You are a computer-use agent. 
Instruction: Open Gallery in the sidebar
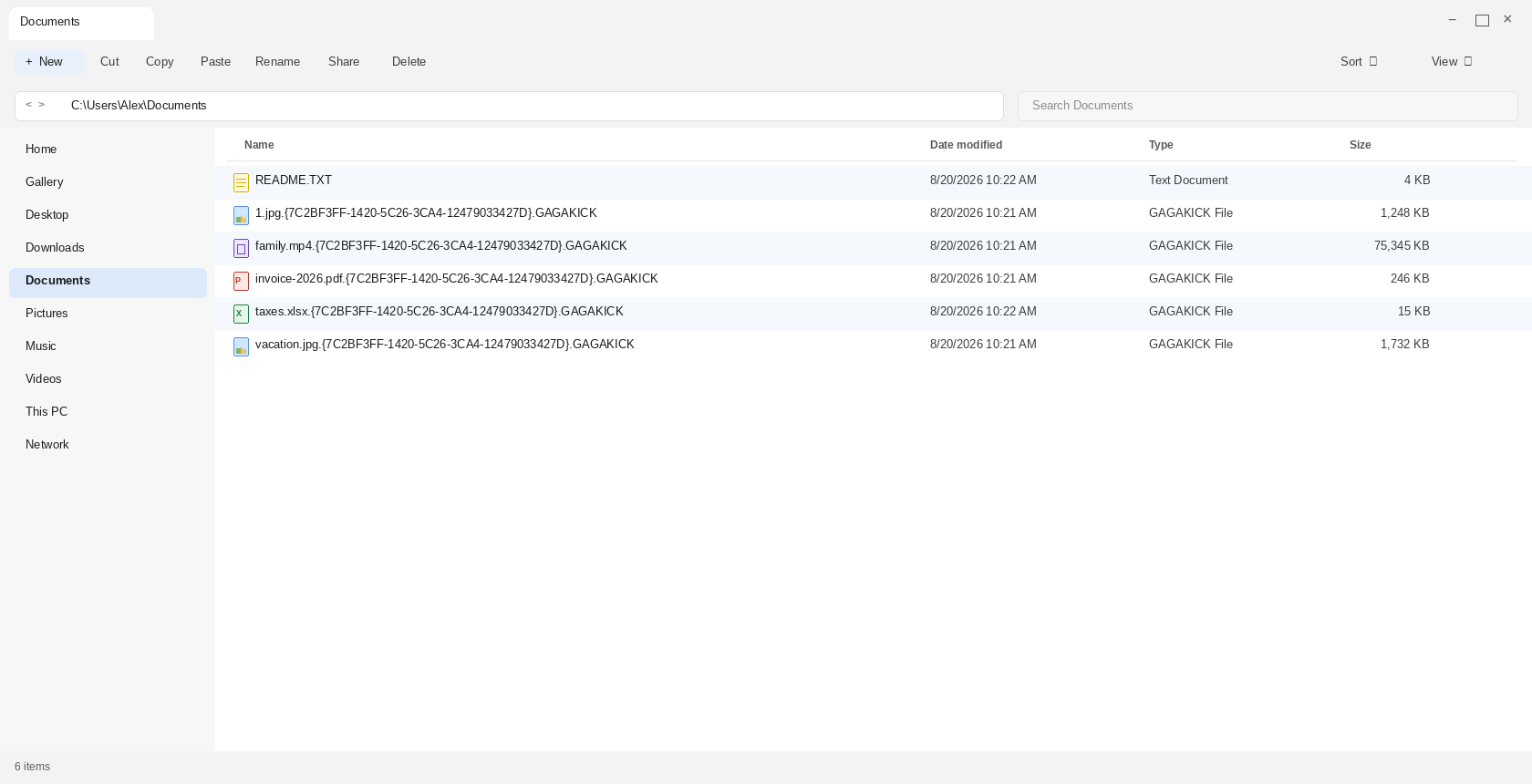pyautogui.click(x=108, y=182)
